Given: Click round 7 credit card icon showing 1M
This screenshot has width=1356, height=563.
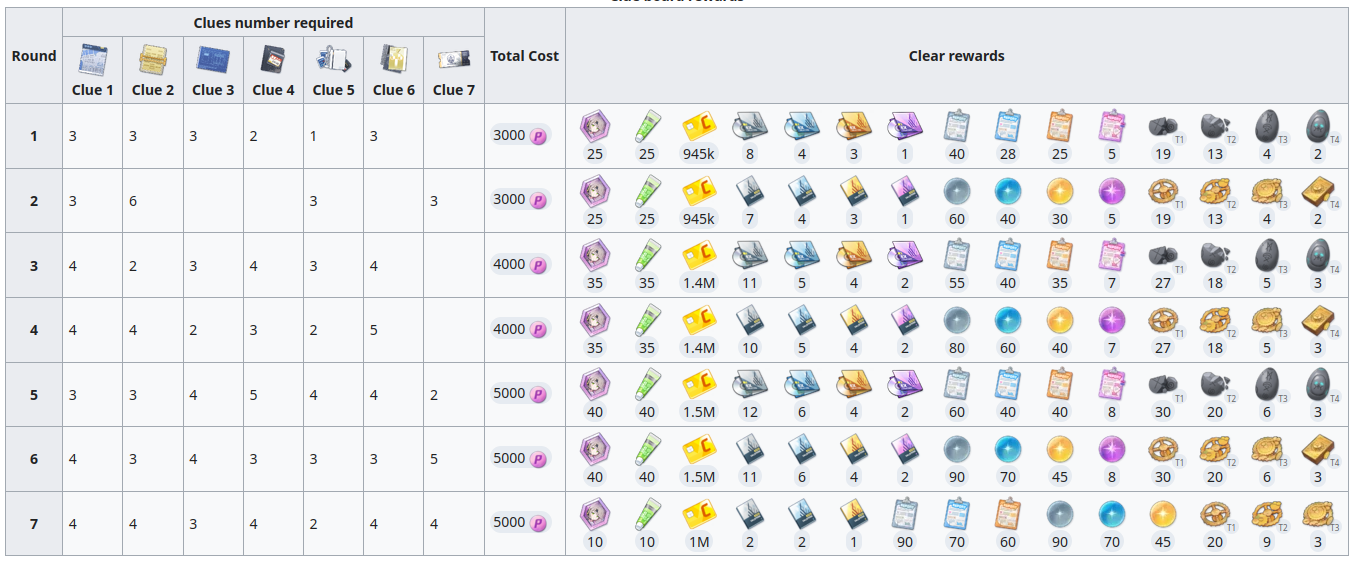Looking at the screenshot, I should (x=698, y=513).
